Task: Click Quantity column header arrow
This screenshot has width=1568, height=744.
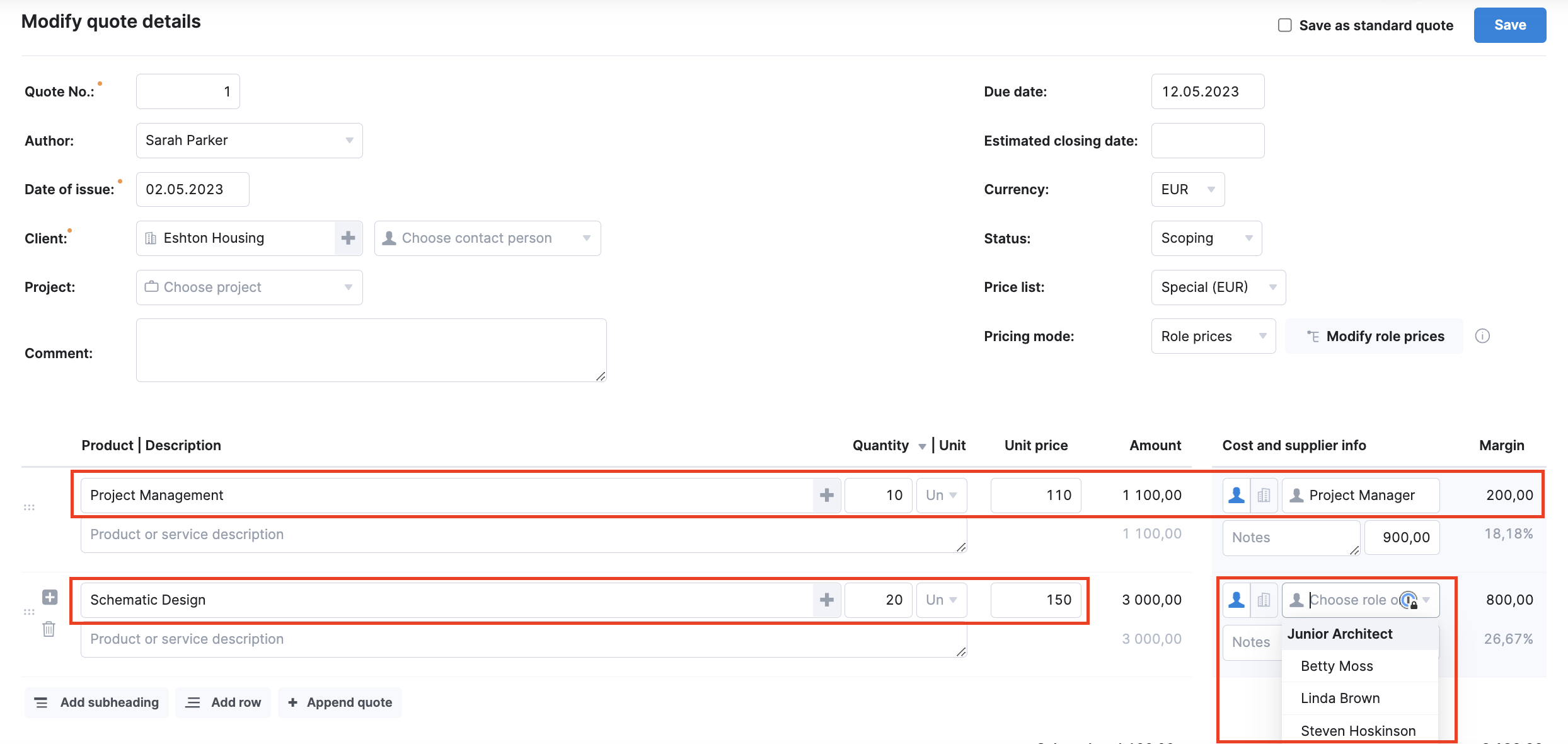Action: pyautogui.click(x=922, y=446)
